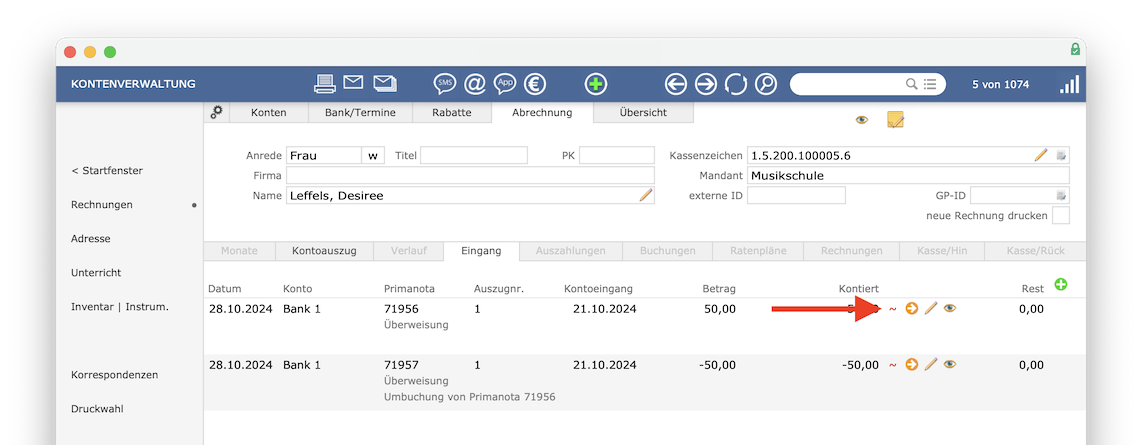This screenshot has width=1142, height=445.
Task: Open the Rabatte tab
Action: point(452,112)
